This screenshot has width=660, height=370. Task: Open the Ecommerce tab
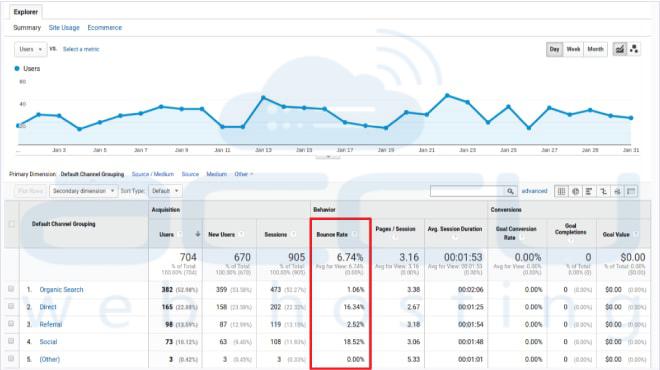[x=105, y=27]
